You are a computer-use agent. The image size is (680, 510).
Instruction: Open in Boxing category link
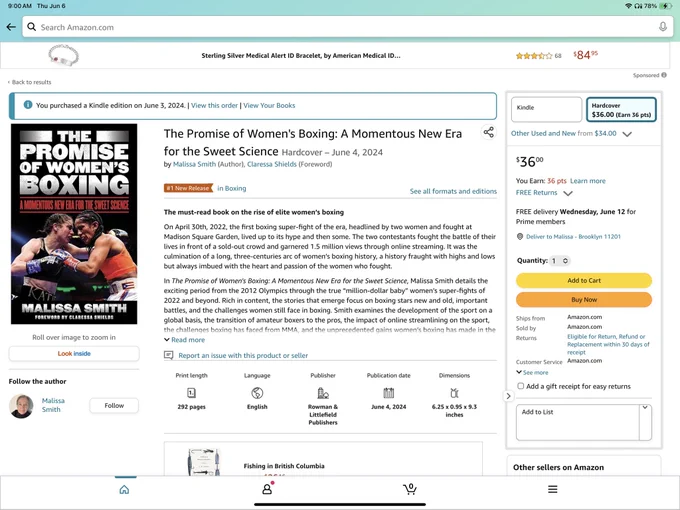(x=232, y=188)
